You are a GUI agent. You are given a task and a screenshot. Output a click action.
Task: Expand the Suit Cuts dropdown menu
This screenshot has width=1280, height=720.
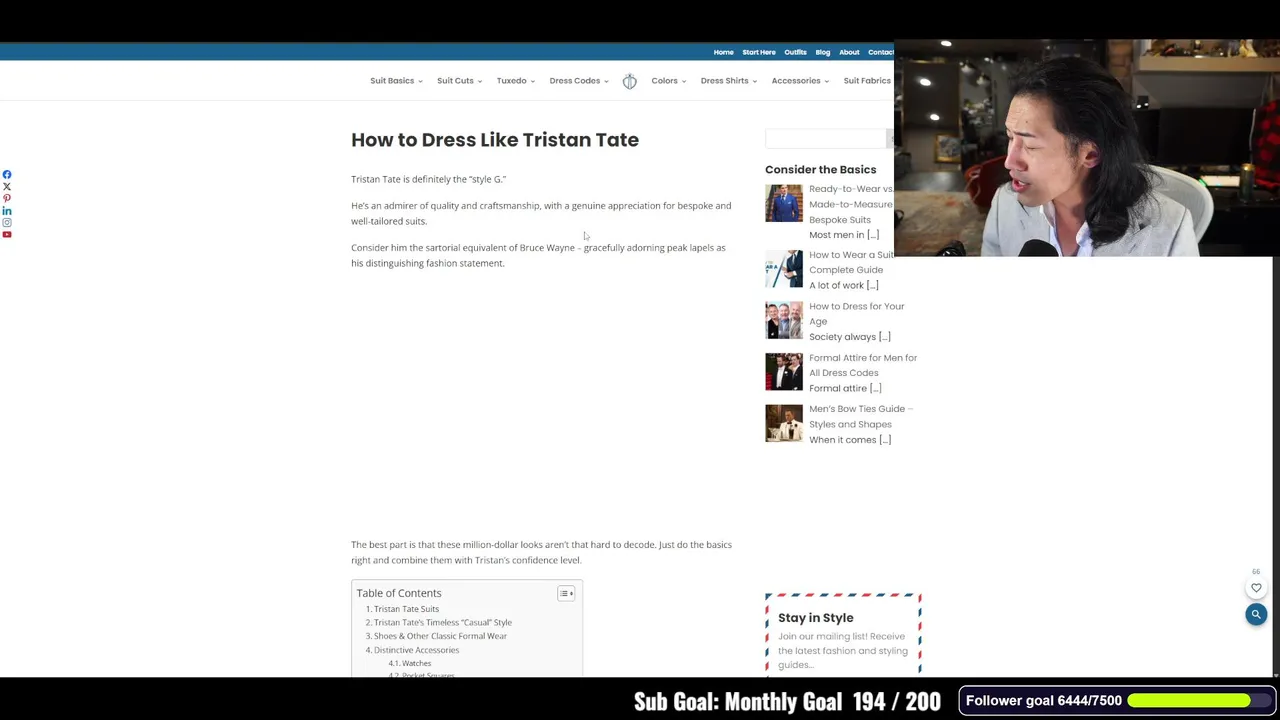(459, 81)
